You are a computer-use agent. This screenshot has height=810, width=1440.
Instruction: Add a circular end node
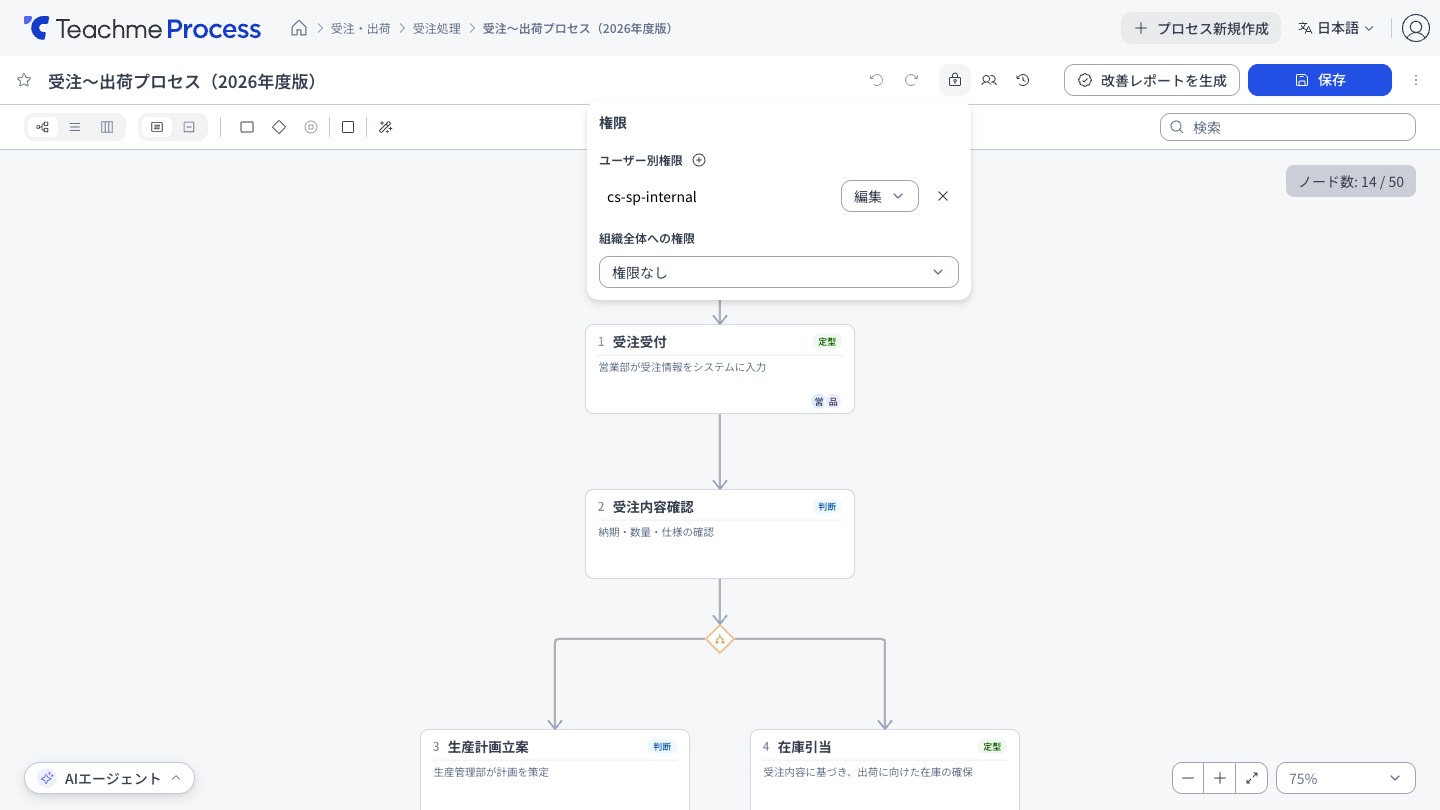(x=311, y=127)
